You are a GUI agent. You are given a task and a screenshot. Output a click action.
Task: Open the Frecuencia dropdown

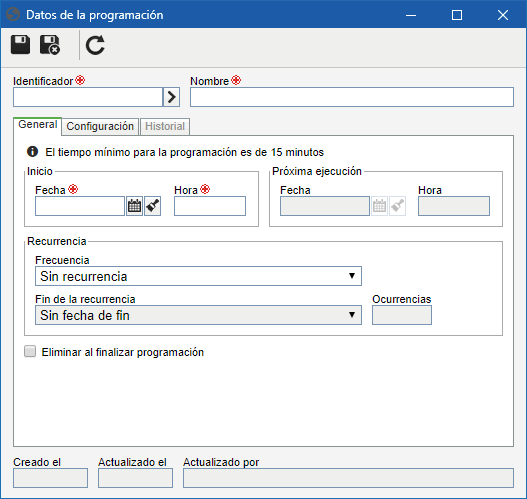pyautogui.click(x=198, y=276)
